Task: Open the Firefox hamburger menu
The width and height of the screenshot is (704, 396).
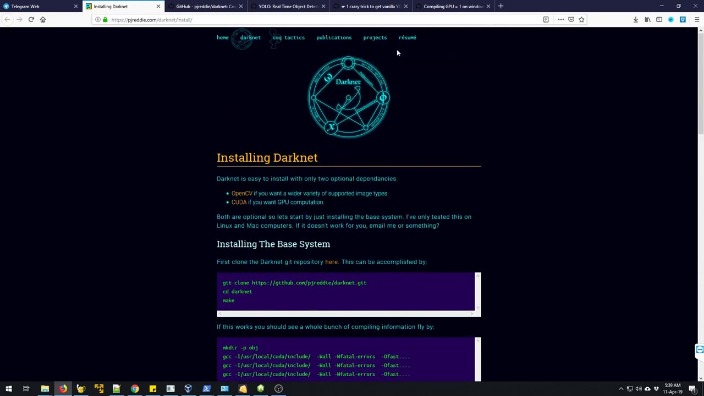Action: (697, 20)
